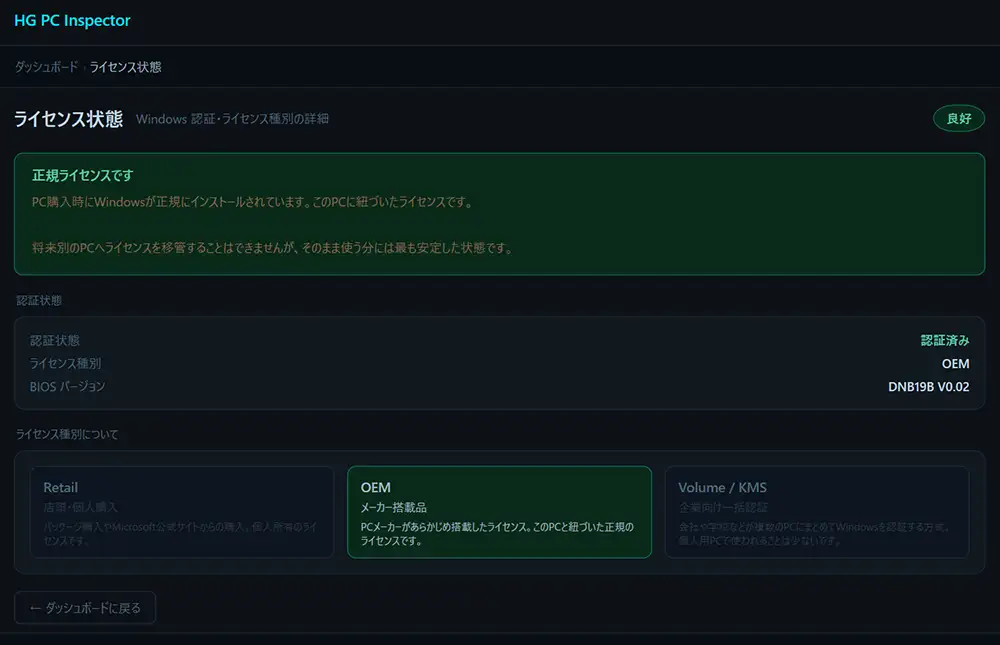Go to ダッシュボード breadcrumb link
The height and width of the screenshot is (645, 1000).
[46, 67]
